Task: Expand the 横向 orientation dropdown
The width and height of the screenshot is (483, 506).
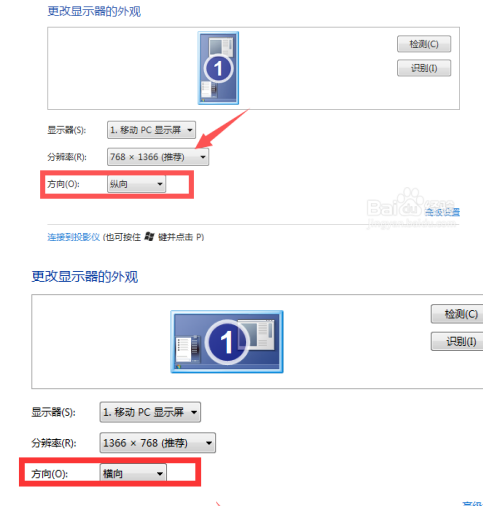Action: pos(133,473)
